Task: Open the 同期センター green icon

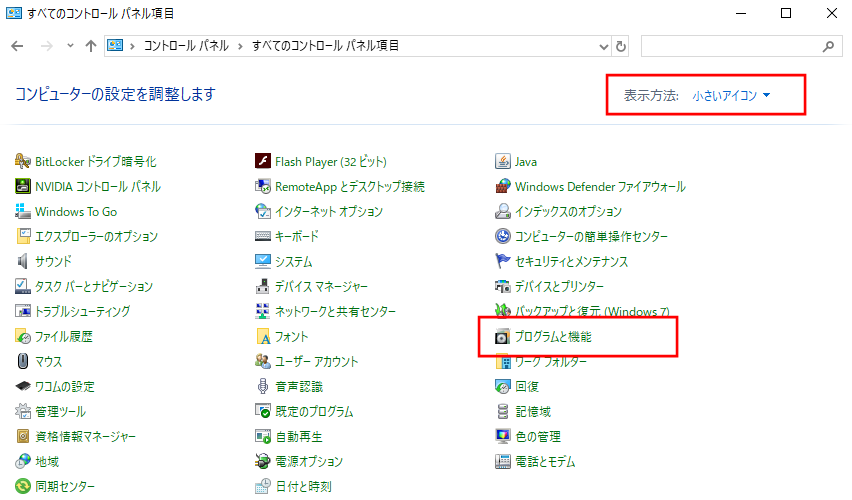Action: [22, 486]
